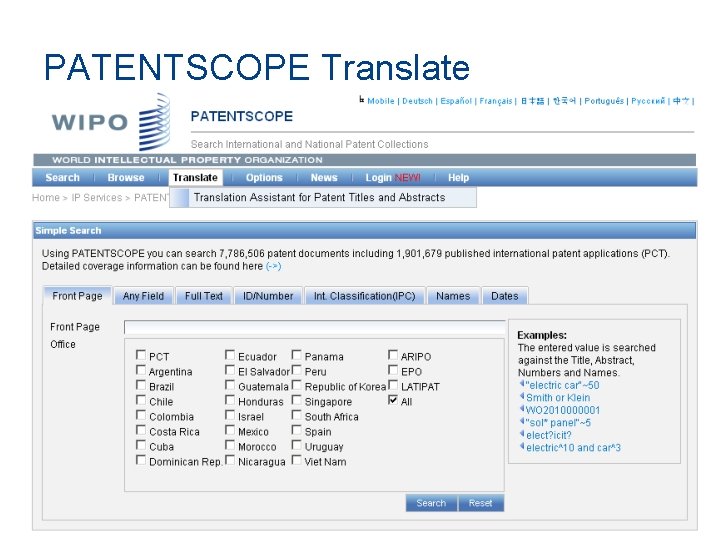Check the Chile checkbox
Viewport: 720px width, 540px height.
point(141,400)
